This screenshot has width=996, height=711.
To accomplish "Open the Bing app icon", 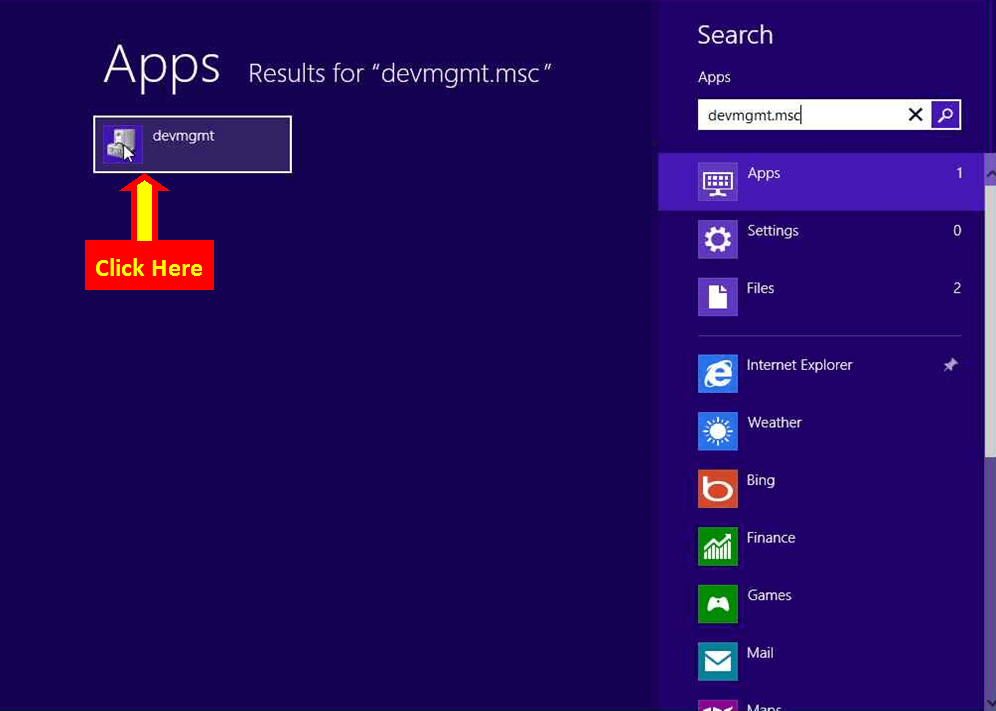I will coord(717,489).
